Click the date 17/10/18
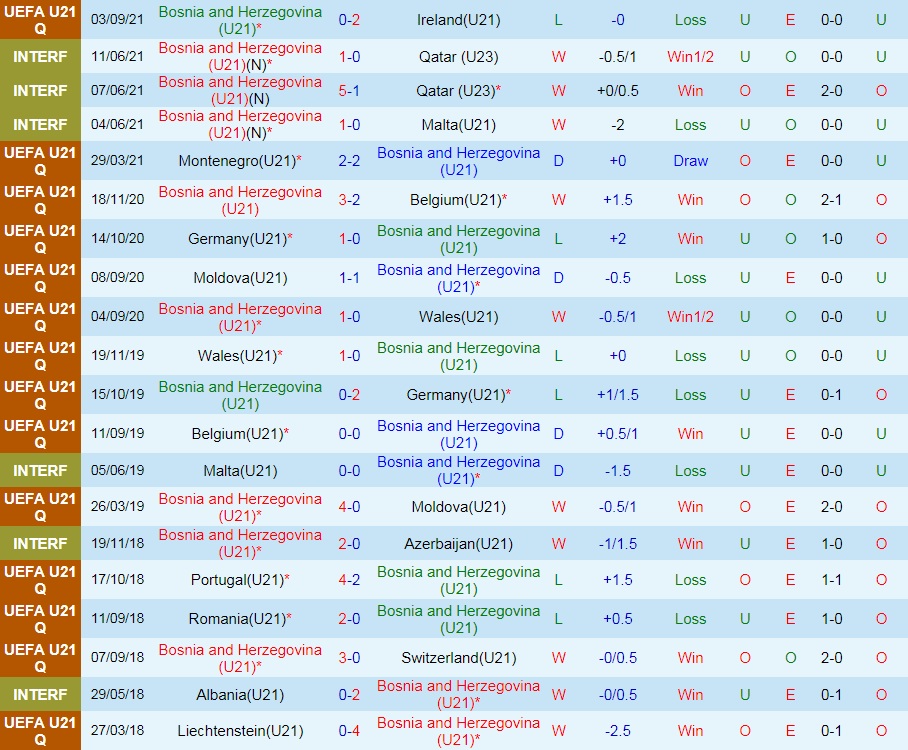908x750 pixels. click(x=118, y=580)
